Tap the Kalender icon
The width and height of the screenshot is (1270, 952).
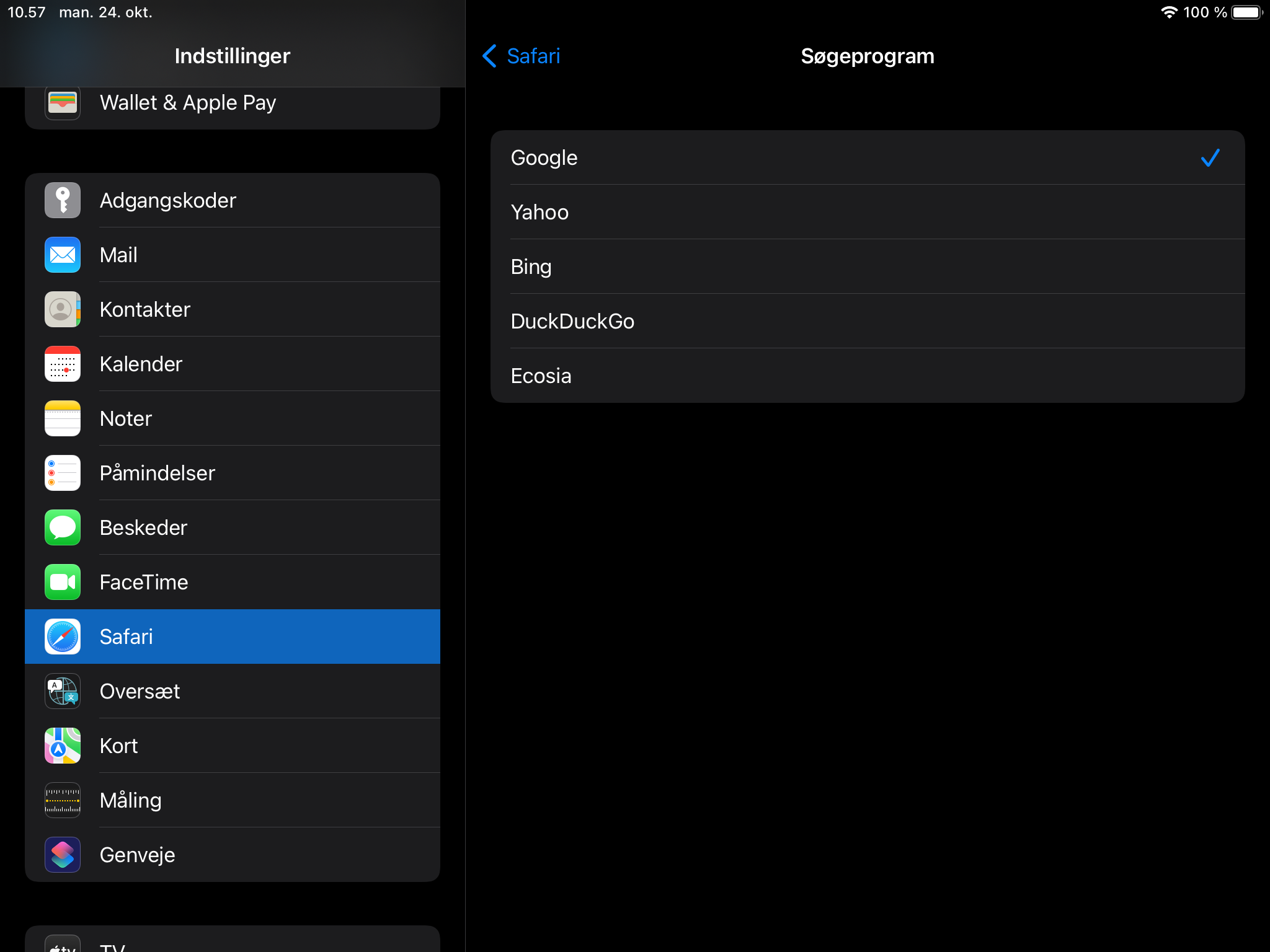pyautogui.click(x=63, y=364)
